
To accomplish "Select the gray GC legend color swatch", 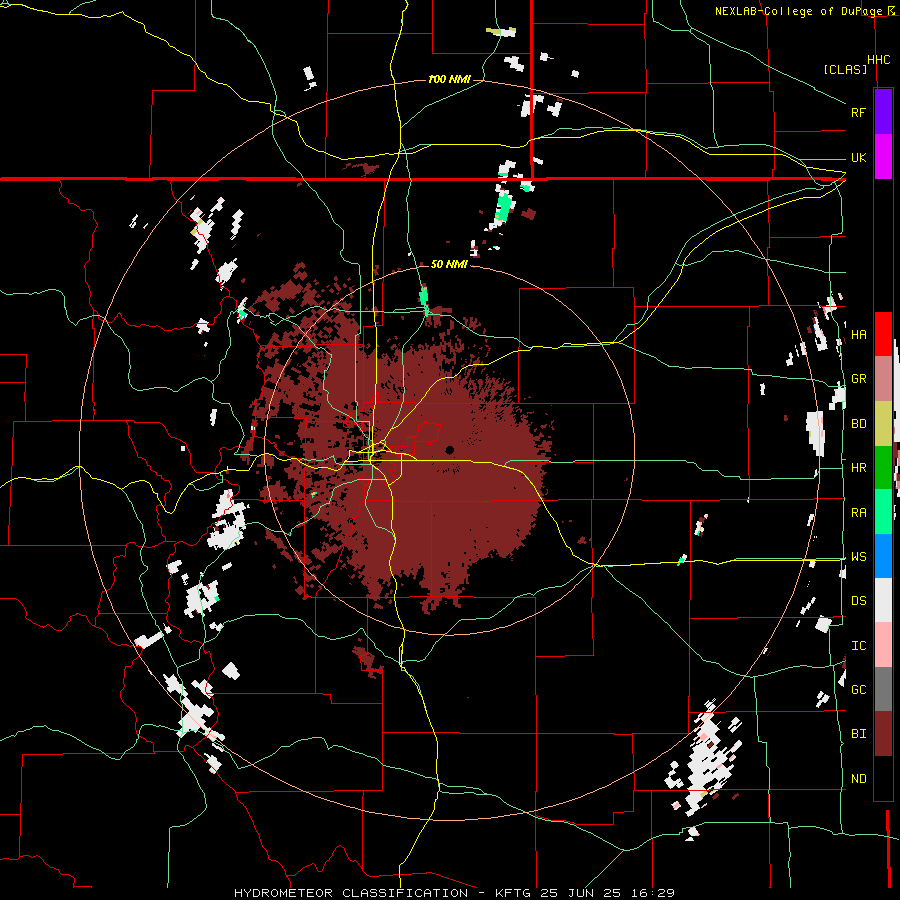I will click(x=883, y=689).
